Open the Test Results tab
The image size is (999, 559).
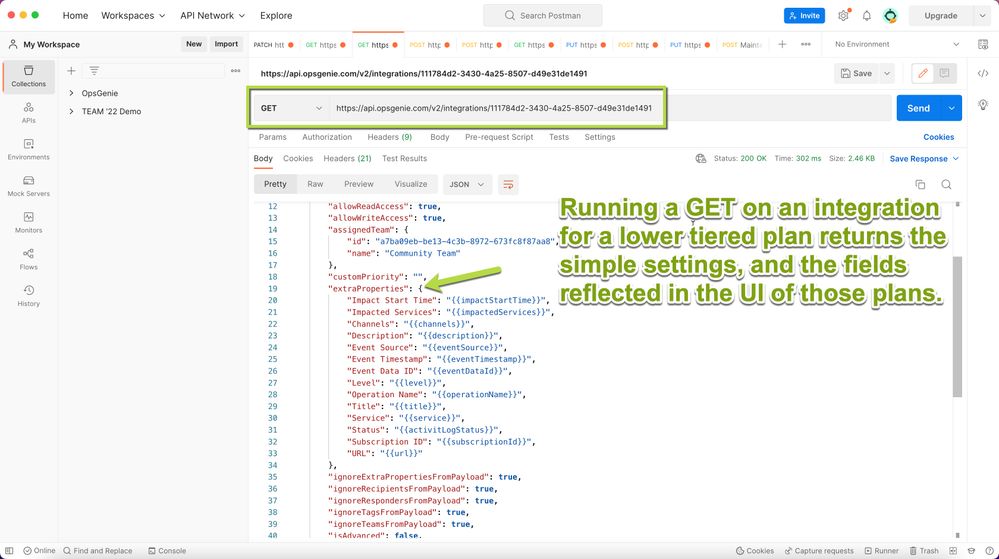(405, 159)
